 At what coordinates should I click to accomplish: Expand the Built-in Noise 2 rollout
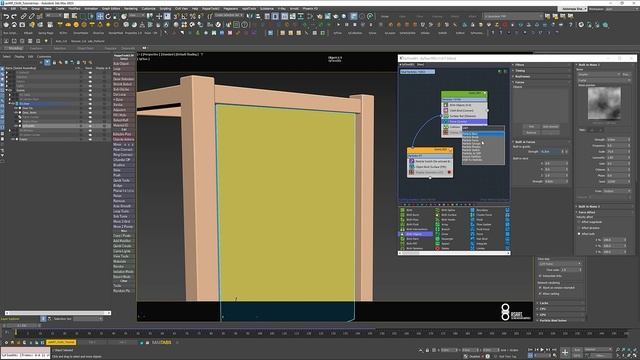604,207
